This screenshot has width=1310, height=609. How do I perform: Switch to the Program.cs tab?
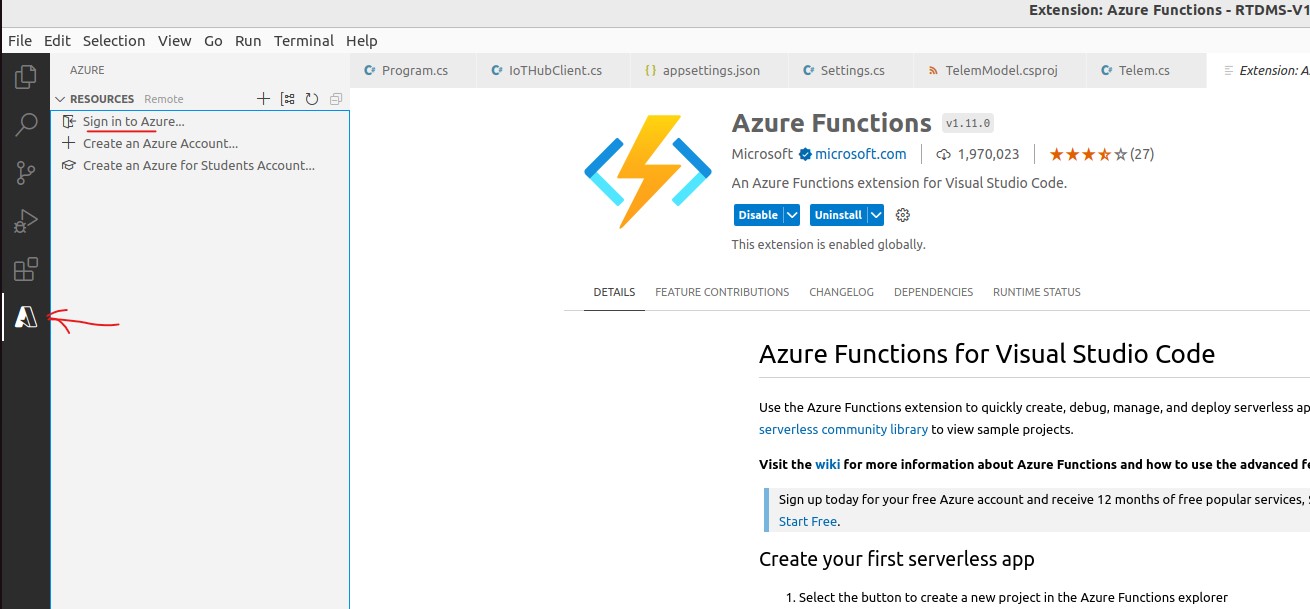[x=415, y=71]
